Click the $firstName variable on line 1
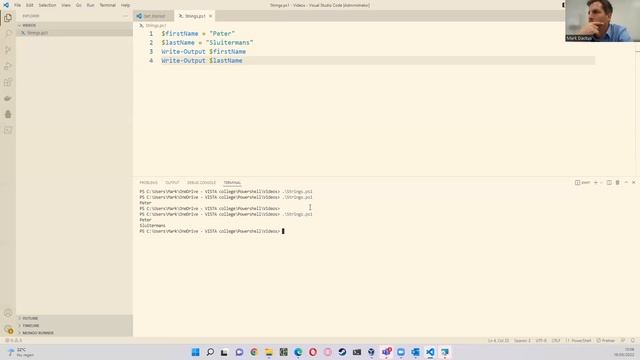This screenshot has width=640, height=360. pyautogui.click(x=180, y=33)
